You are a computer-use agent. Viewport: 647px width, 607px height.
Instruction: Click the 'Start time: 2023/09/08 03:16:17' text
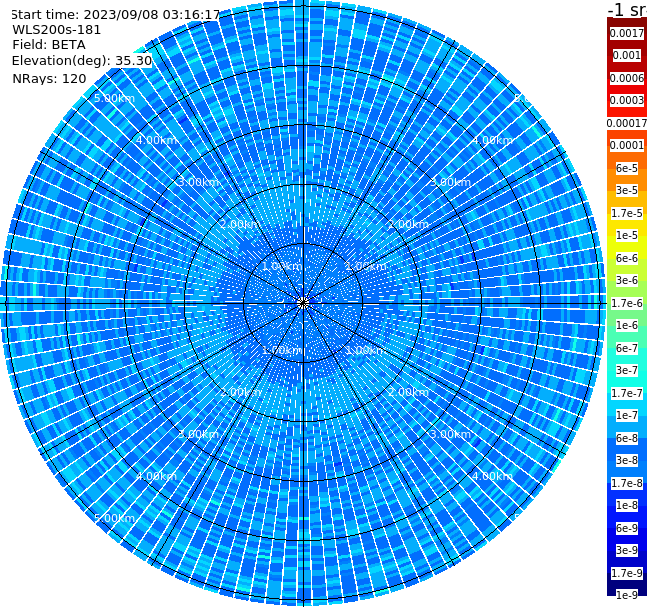(x=115, y=15)
